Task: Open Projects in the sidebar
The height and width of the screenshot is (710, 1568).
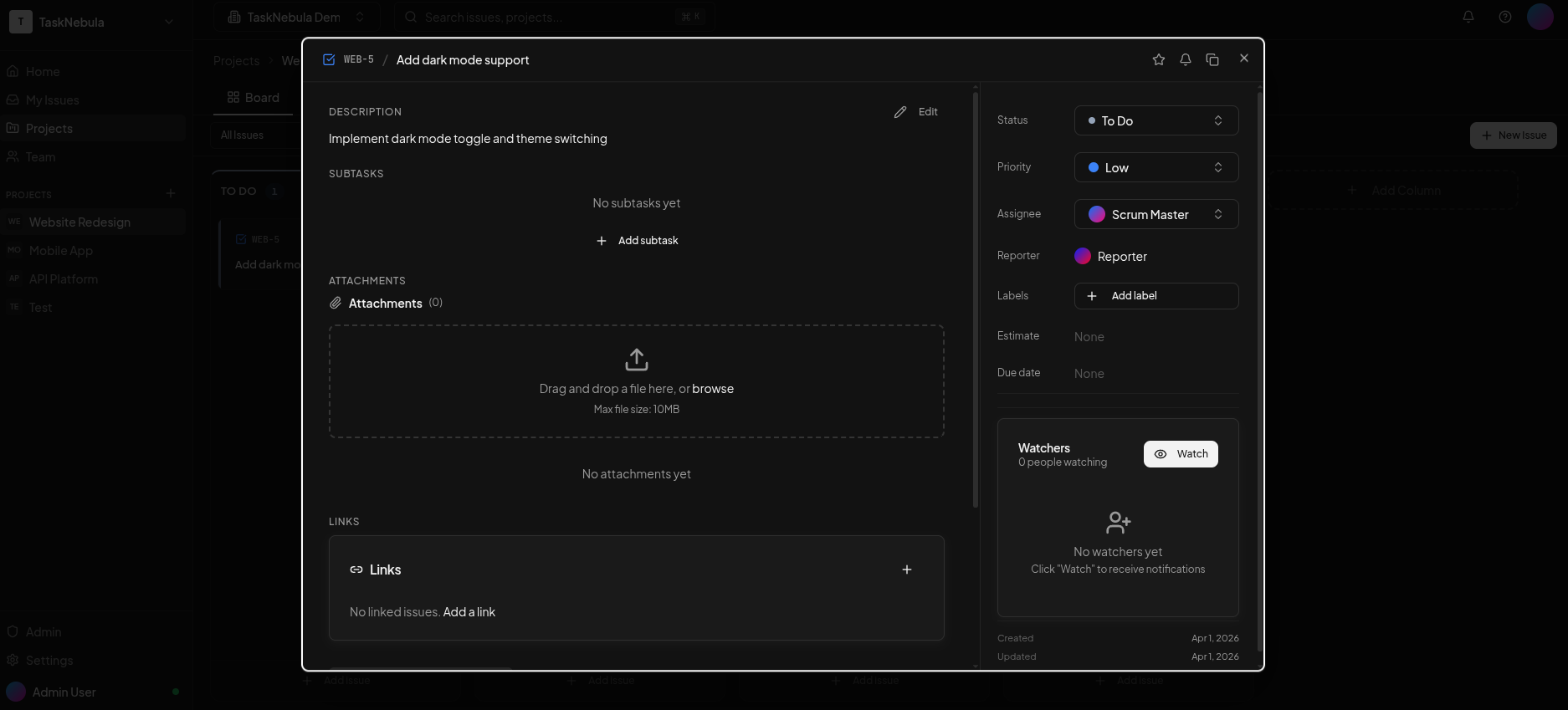Action: 93,129
